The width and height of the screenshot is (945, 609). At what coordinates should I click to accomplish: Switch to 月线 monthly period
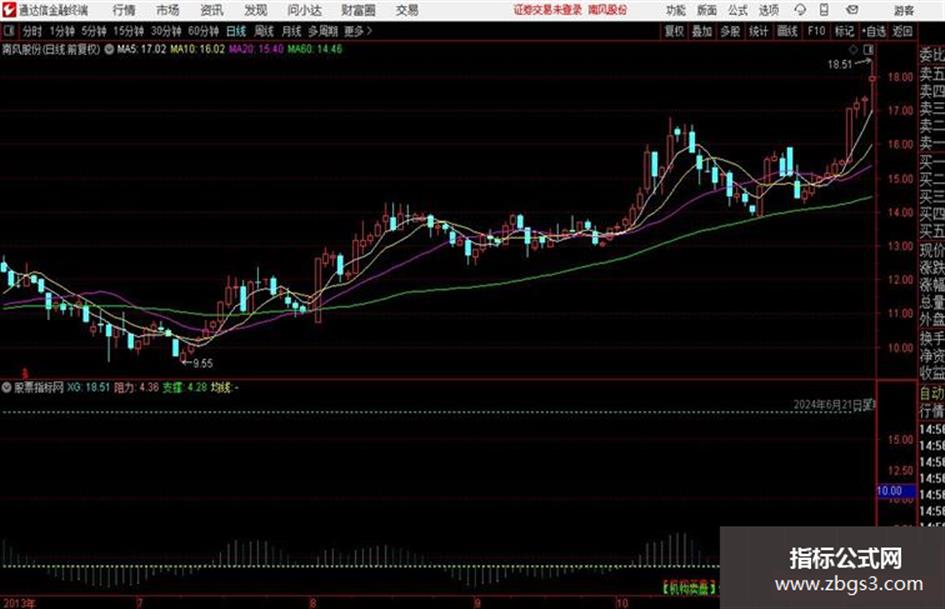click(291, 31)
